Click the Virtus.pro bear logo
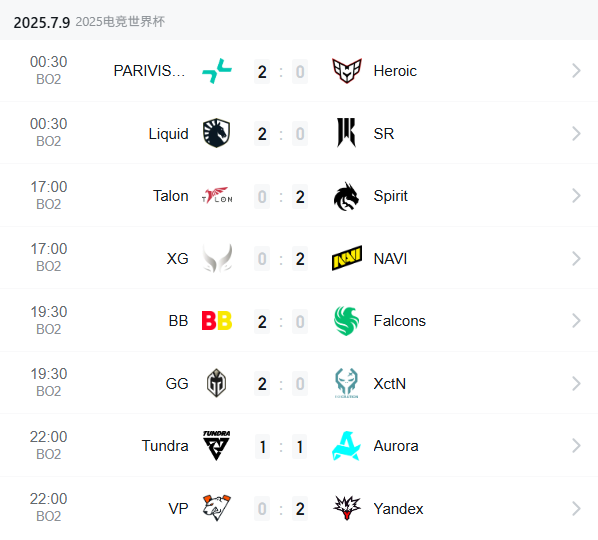This screenshot has height=540, width=598. point(217,508)
